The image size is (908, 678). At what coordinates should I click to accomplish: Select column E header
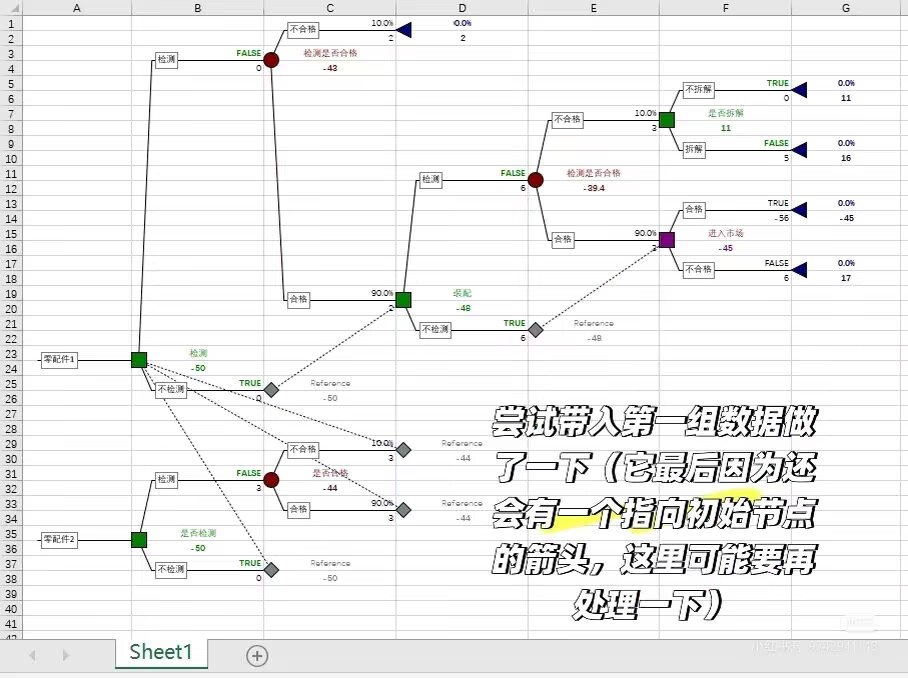click(594, 8)
